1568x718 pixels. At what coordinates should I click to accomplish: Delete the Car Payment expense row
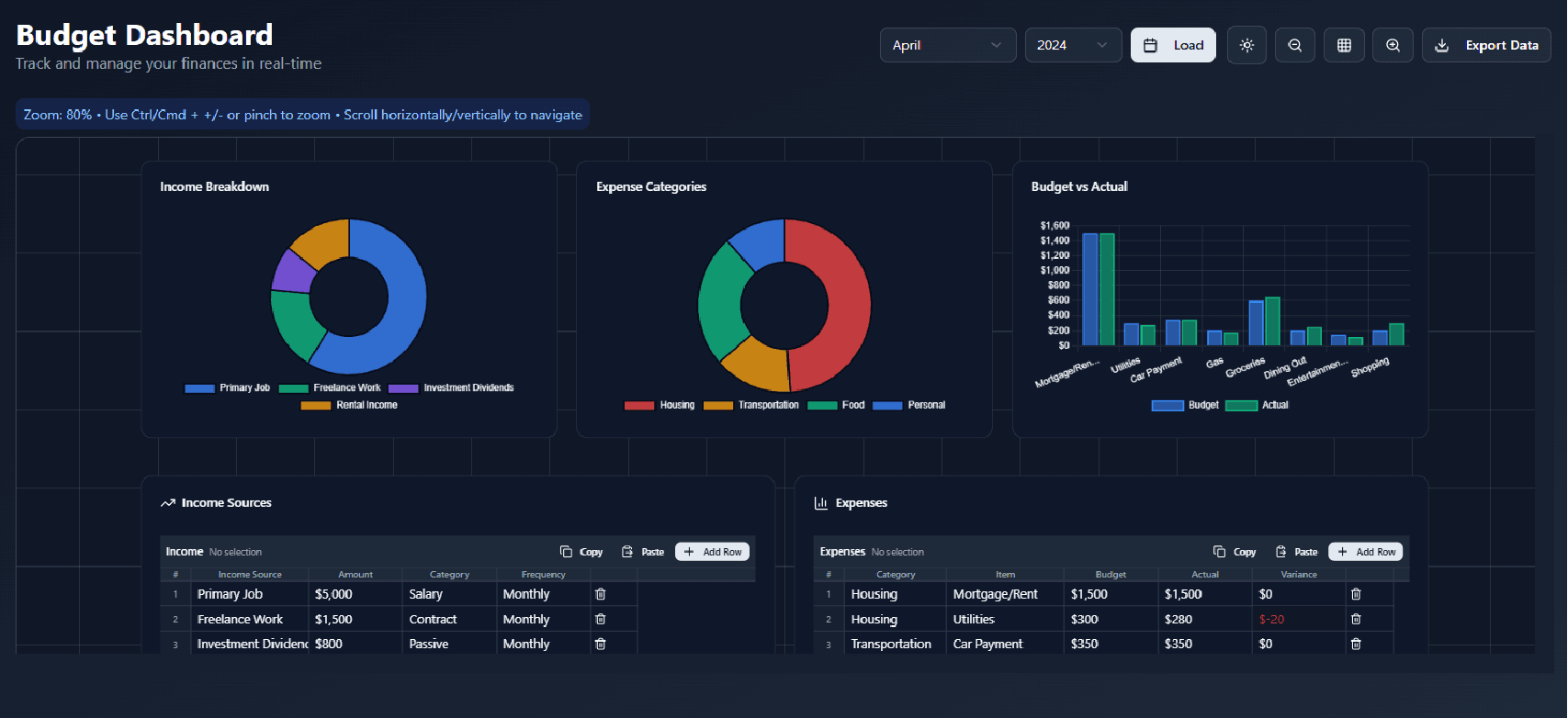point(1356,644)
